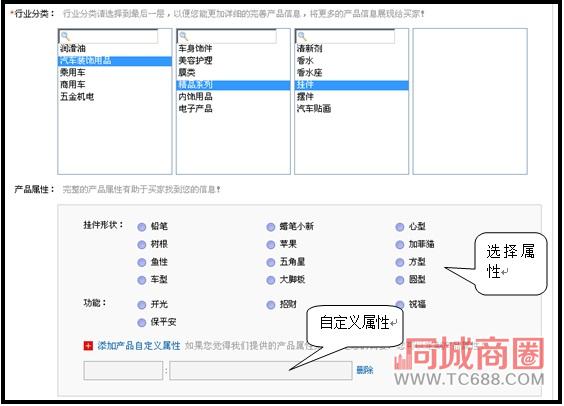This screenshot has width=564, height=406.
Task: Click search magnifier in second category list
Action: pyautogui.click(x=183, y=36)
